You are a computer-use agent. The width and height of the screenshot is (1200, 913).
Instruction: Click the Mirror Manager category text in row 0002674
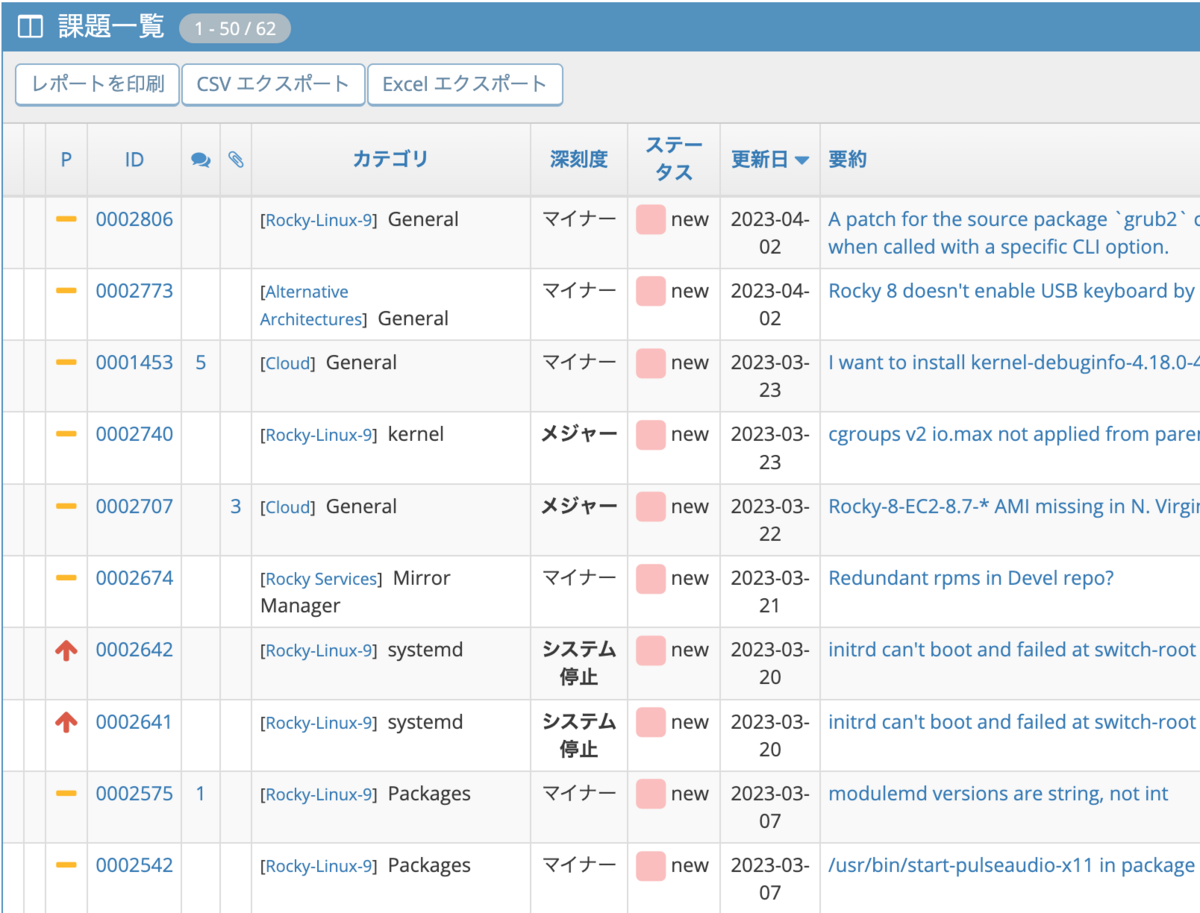coord(355,592)
